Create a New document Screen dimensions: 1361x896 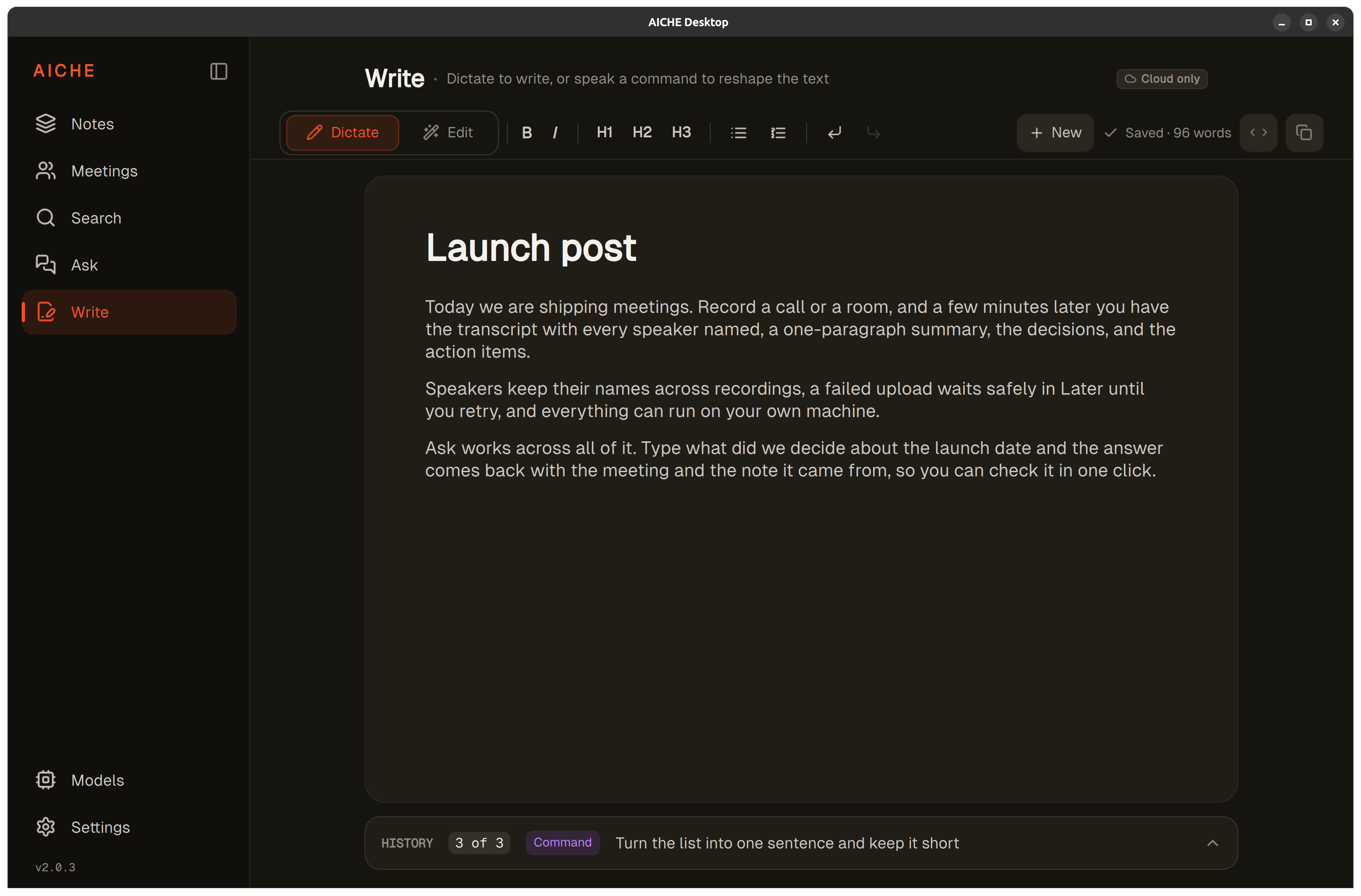tap(1055, 133)
